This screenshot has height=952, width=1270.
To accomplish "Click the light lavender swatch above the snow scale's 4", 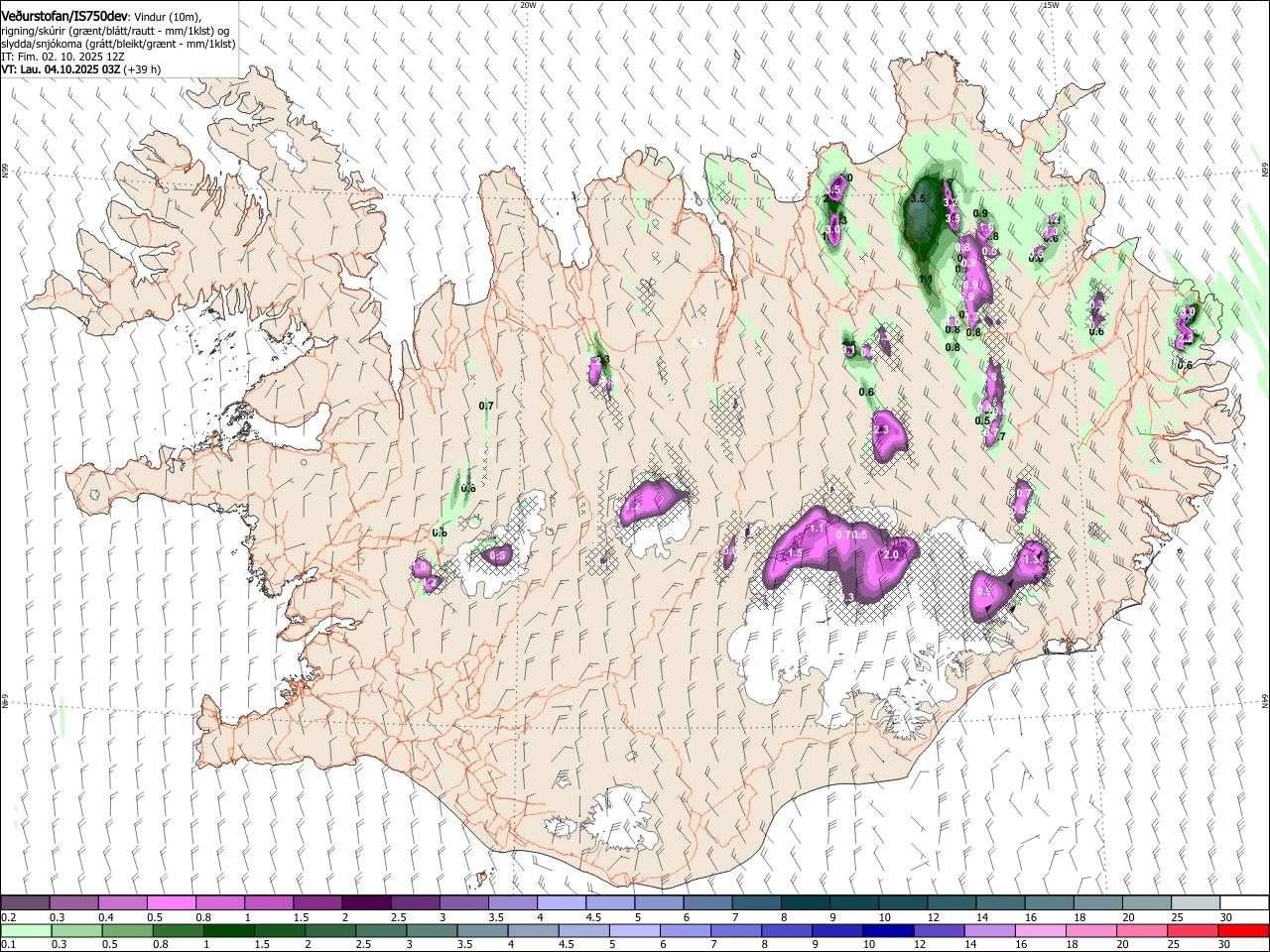I will [561, 903].
